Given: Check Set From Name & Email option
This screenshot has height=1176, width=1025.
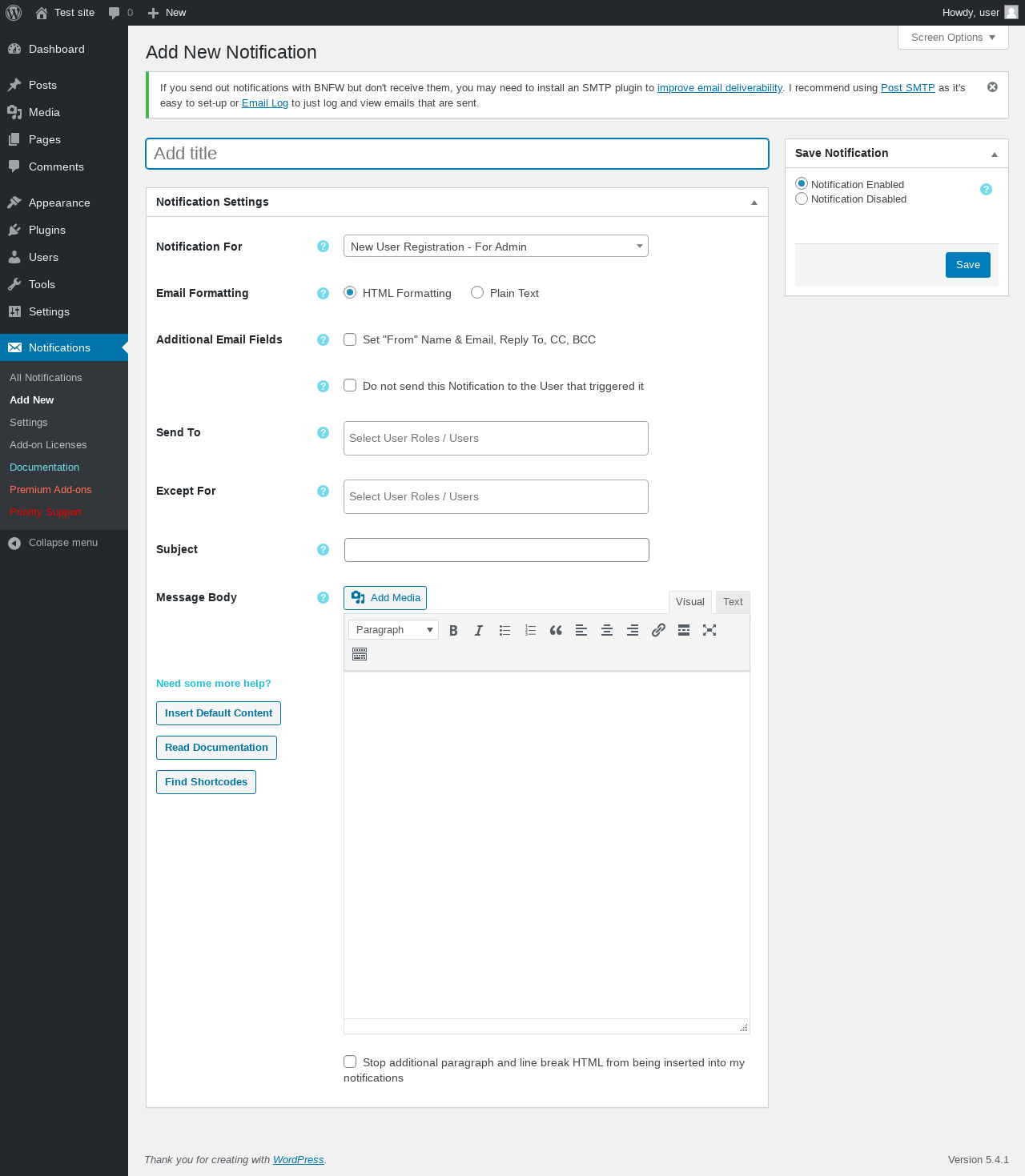Looking at the screenshot, I should click(x=350, y=339).
